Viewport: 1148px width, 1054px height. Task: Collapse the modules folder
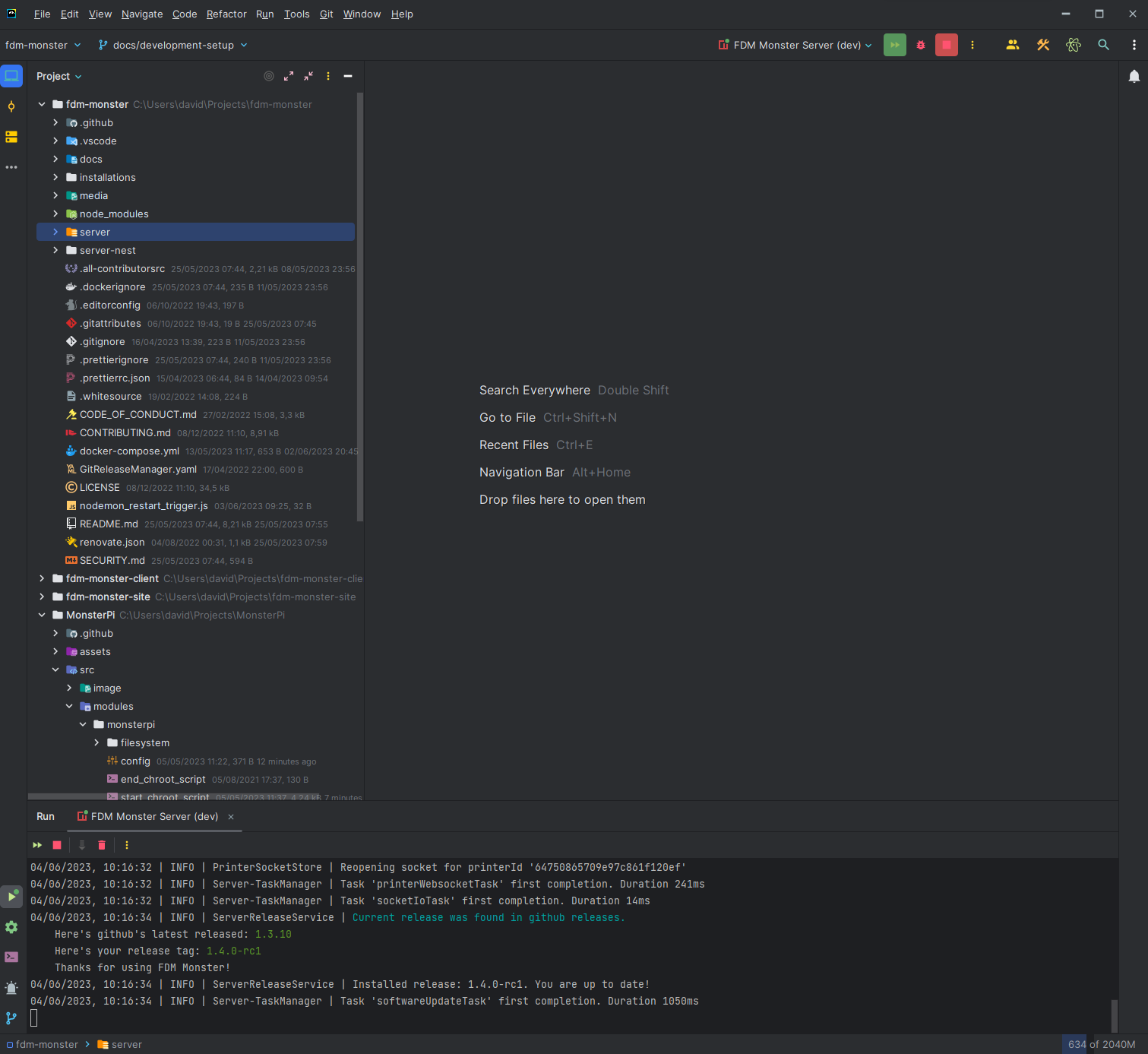tap(69, 706)
